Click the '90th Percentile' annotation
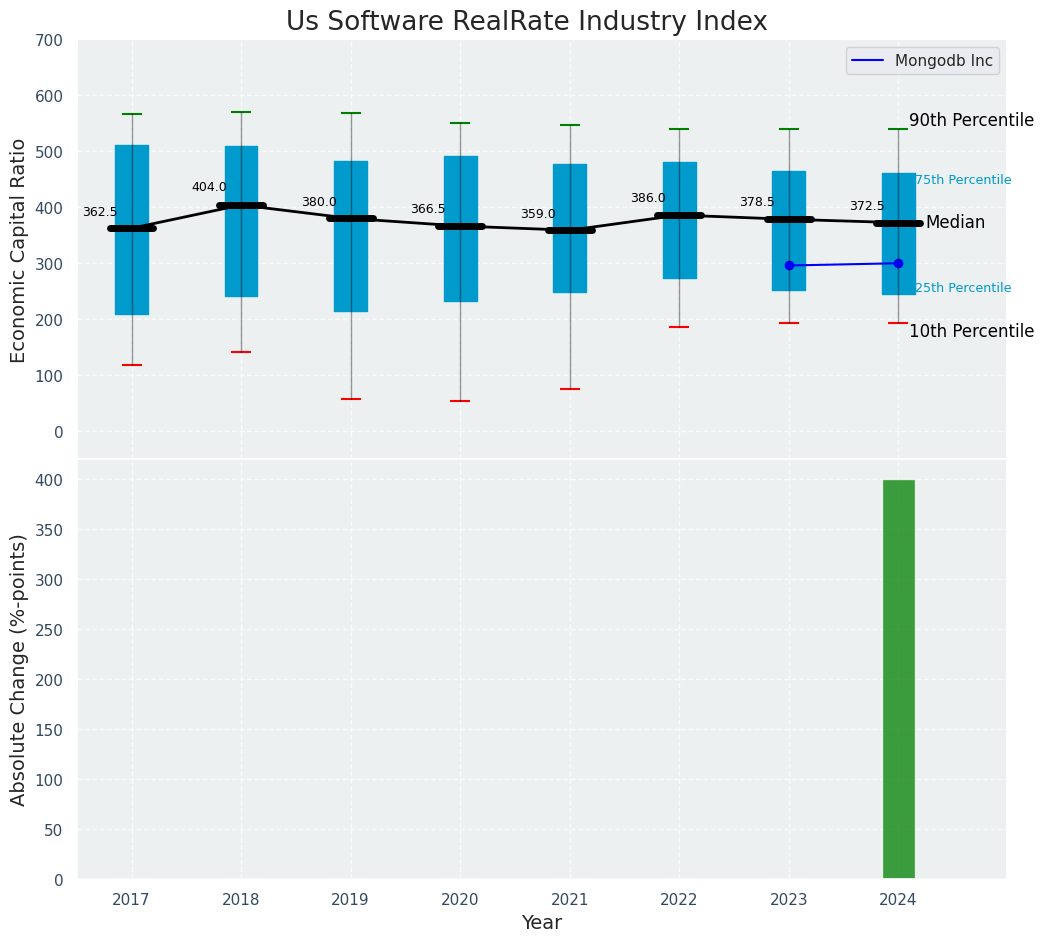Screen dimensions: 1044x942 click(971, 120)
